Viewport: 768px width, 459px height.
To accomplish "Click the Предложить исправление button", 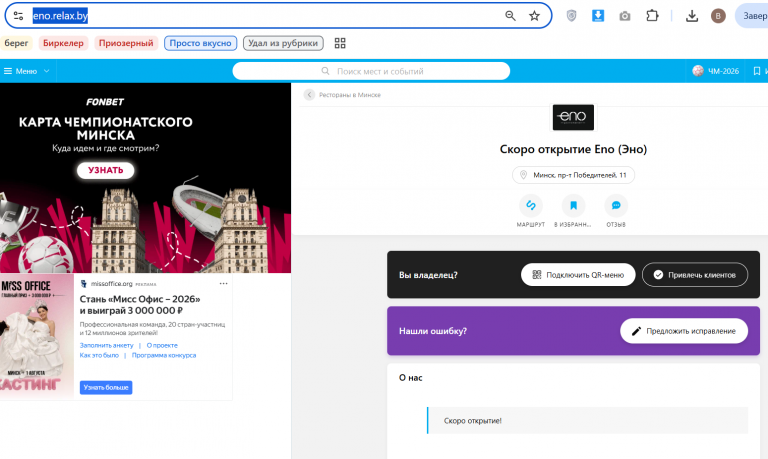I will pos(684,331).
